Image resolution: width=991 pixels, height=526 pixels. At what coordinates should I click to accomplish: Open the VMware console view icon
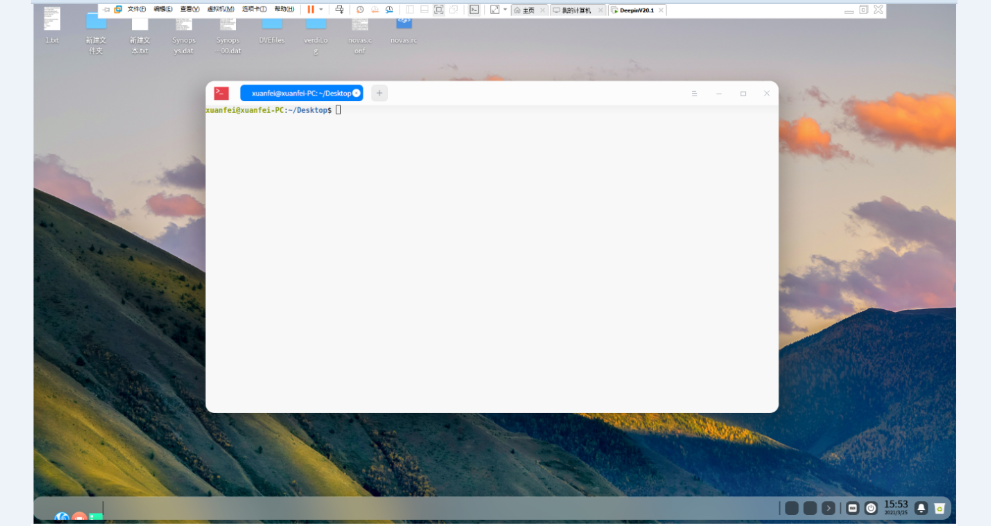[474, 9]
